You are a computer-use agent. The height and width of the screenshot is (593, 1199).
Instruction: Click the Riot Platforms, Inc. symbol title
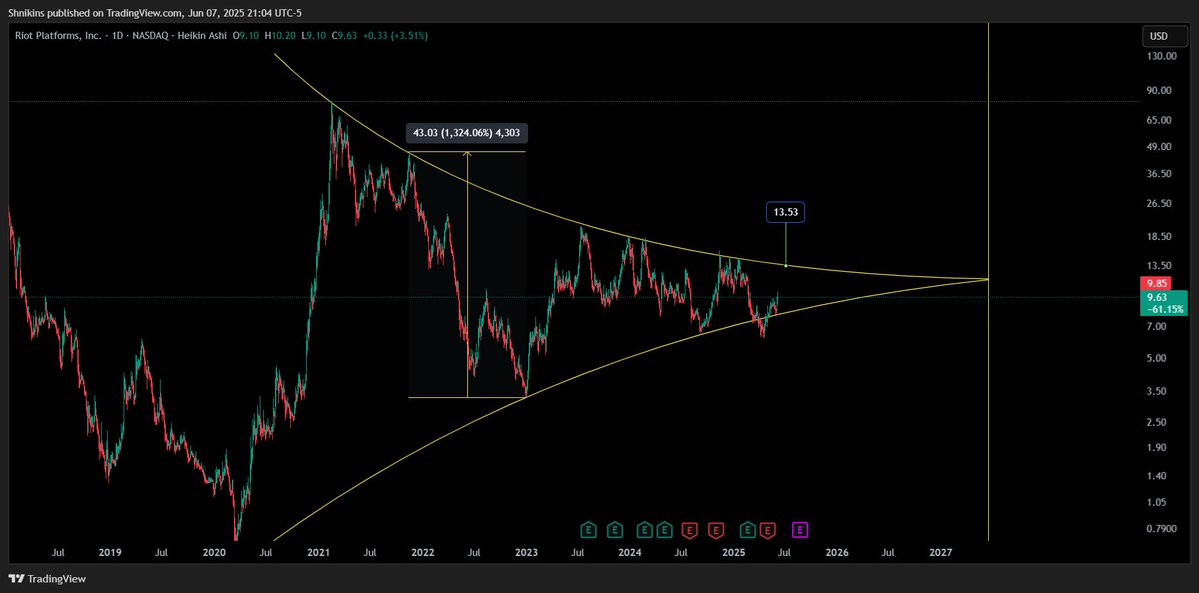pyautogui.click(x=58, y=35)
